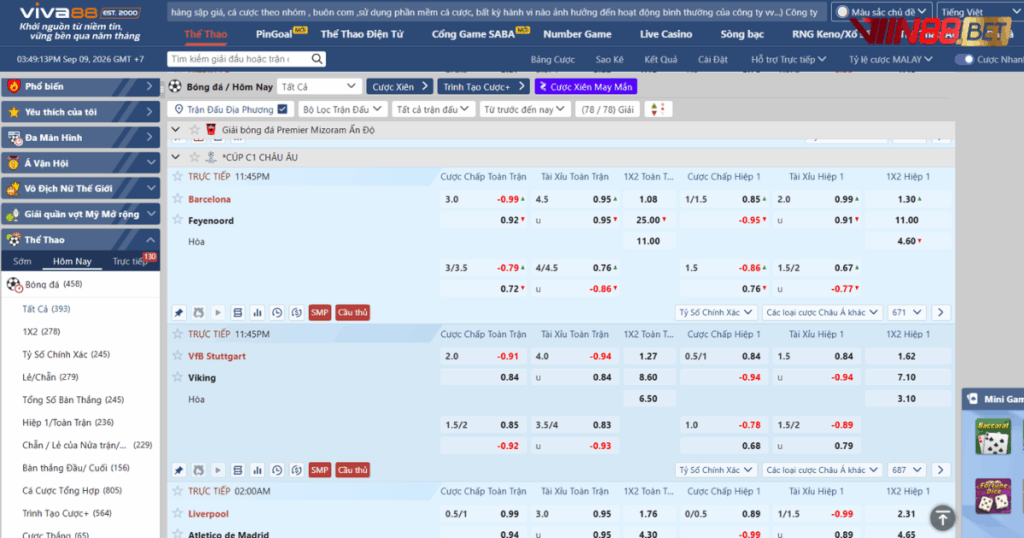Viewport: 1024px width, 538px height.
Task: Click the Mizoram league logo icon
Action: coord(211,130)
